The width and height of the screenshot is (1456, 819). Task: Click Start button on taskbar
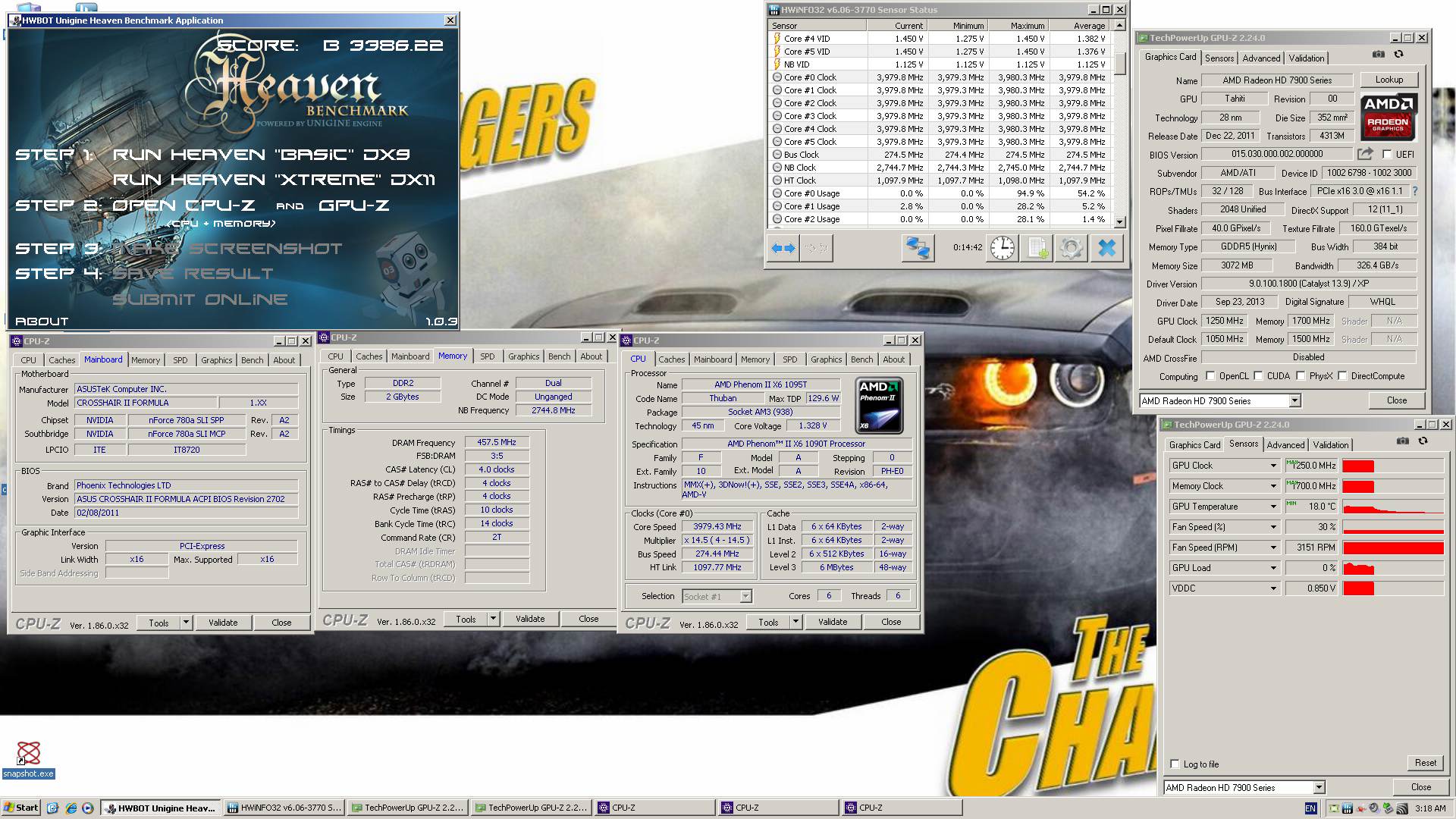21,808
